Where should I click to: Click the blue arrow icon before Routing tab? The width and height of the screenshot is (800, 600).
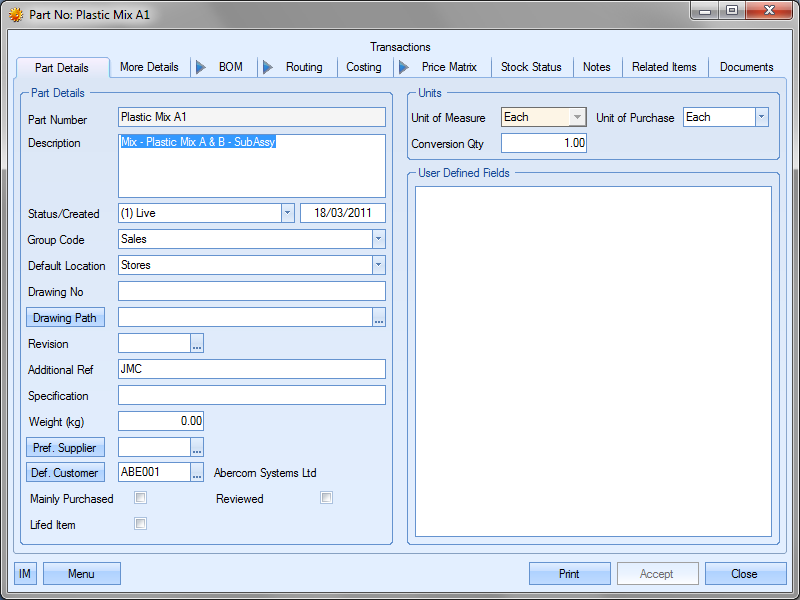(267, 67)
